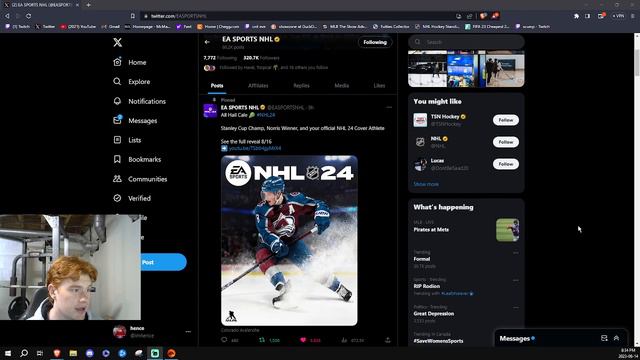
Task: Open account menu dots beside profile name
Action: click(188, 331)
